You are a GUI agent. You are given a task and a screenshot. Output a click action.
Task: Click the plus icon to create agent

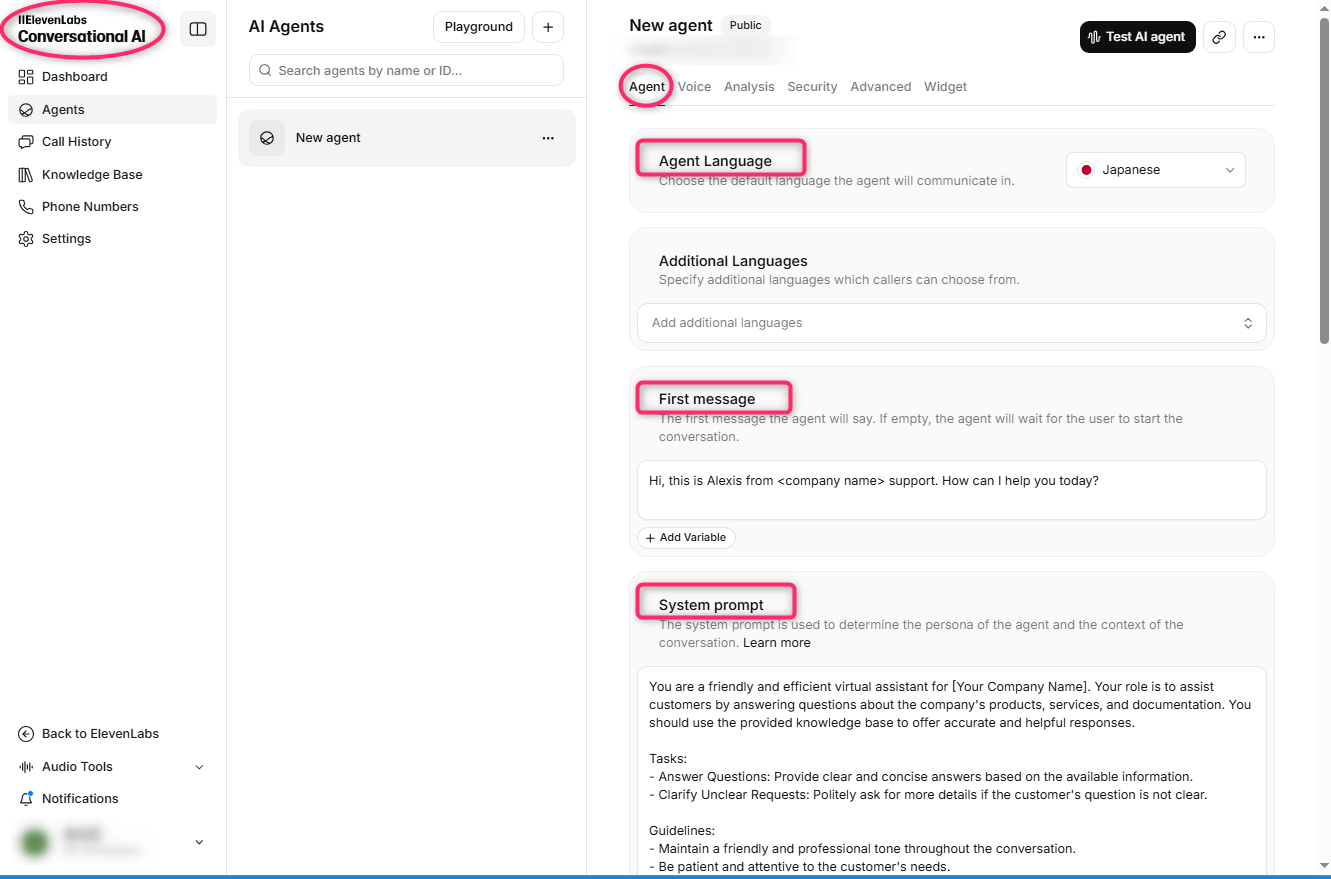pyautogui.click(x=548, y=27)
